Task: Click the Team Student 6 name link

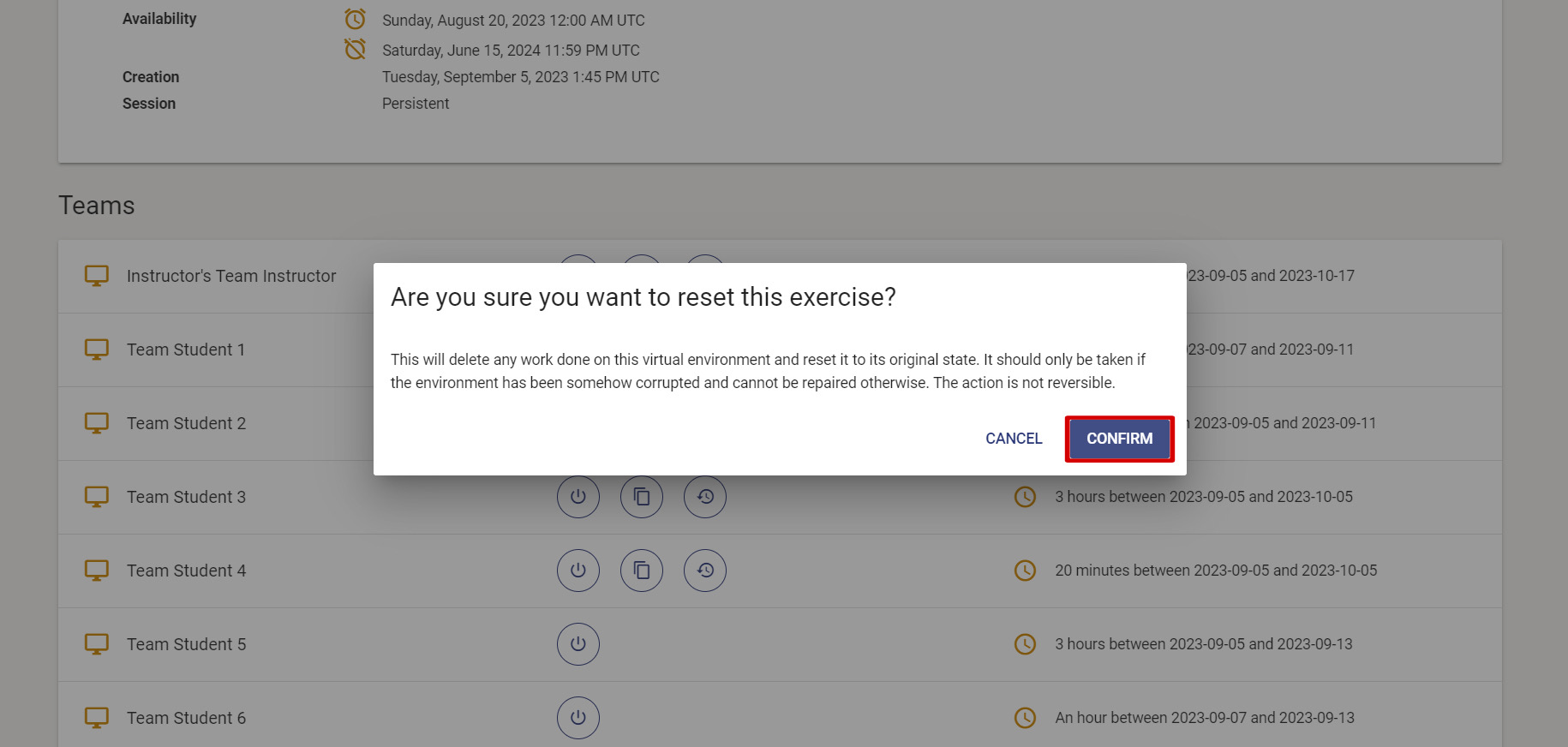Action: click(185, 718)
